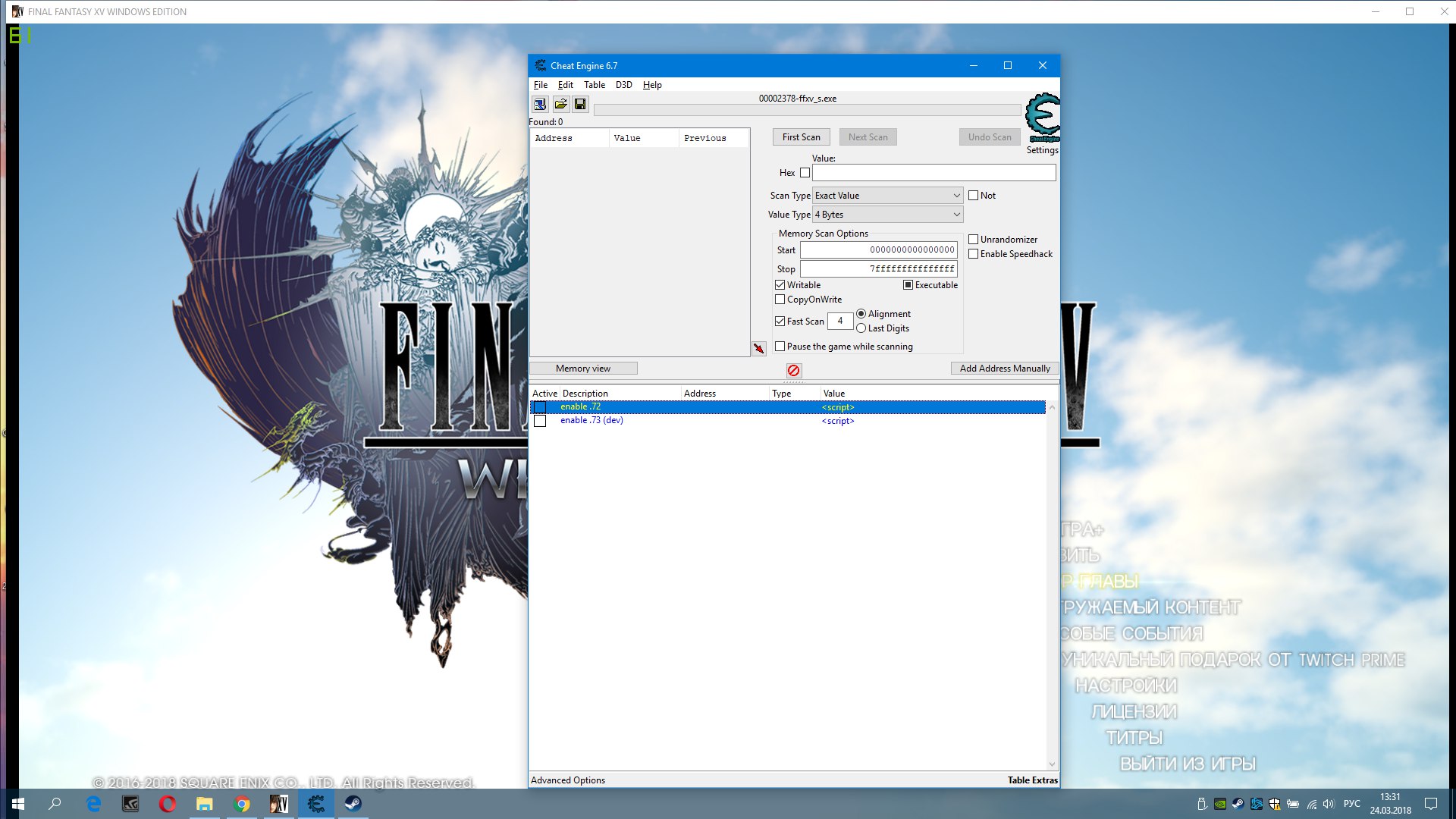Click the volume speaker tray icon
This screenshot has width=1456, height=819.
1329,804
